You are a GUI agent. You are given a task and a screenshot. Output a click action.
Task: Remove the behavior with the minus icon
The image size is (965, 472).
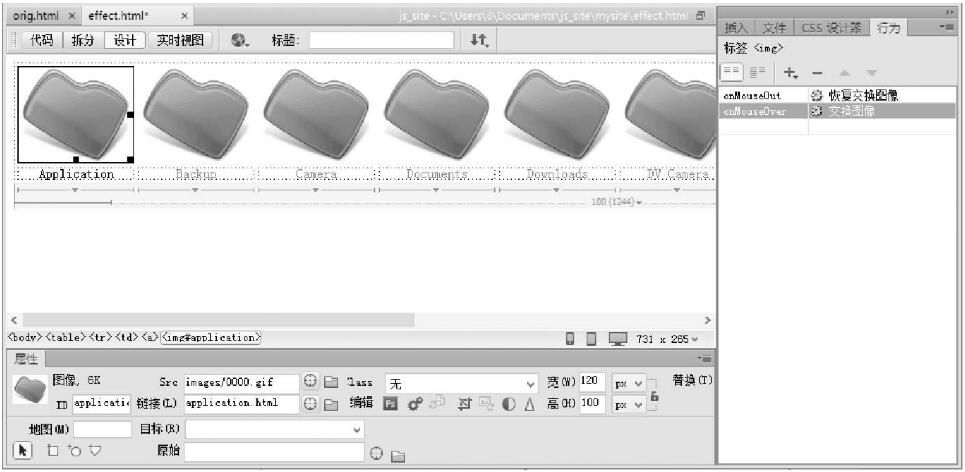point(817,73)
